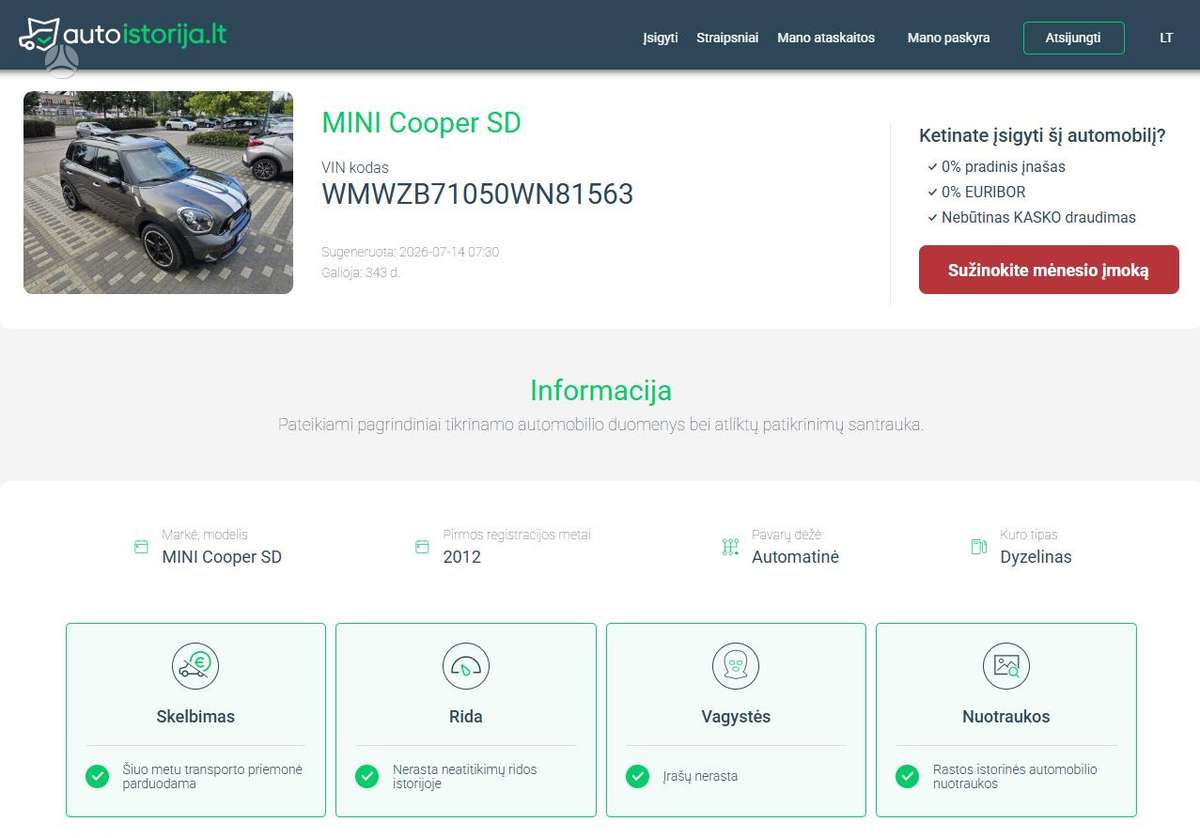Click the Vagystės card title

tap(736, 716)
